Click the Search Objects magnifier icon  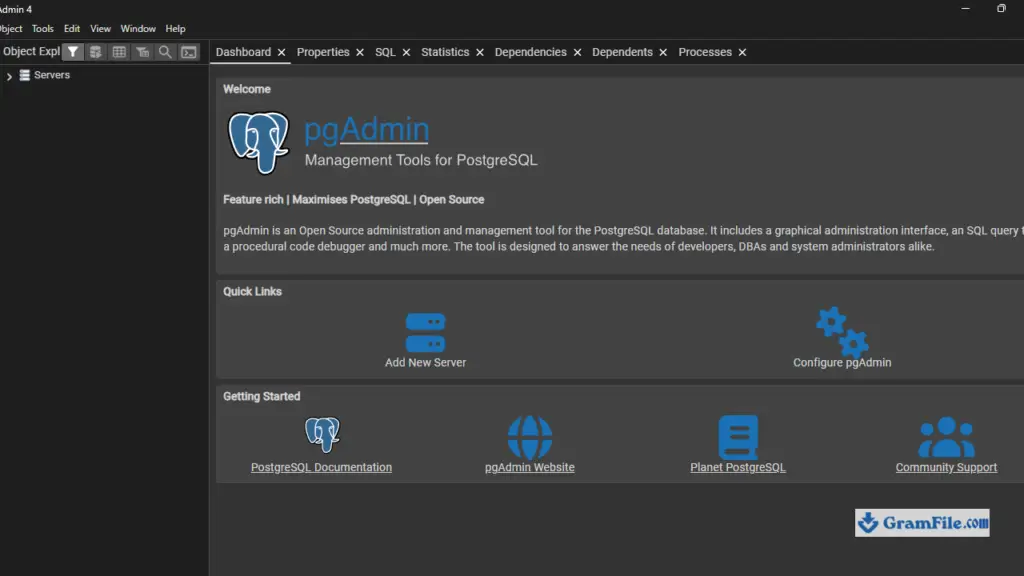(165, 52)
